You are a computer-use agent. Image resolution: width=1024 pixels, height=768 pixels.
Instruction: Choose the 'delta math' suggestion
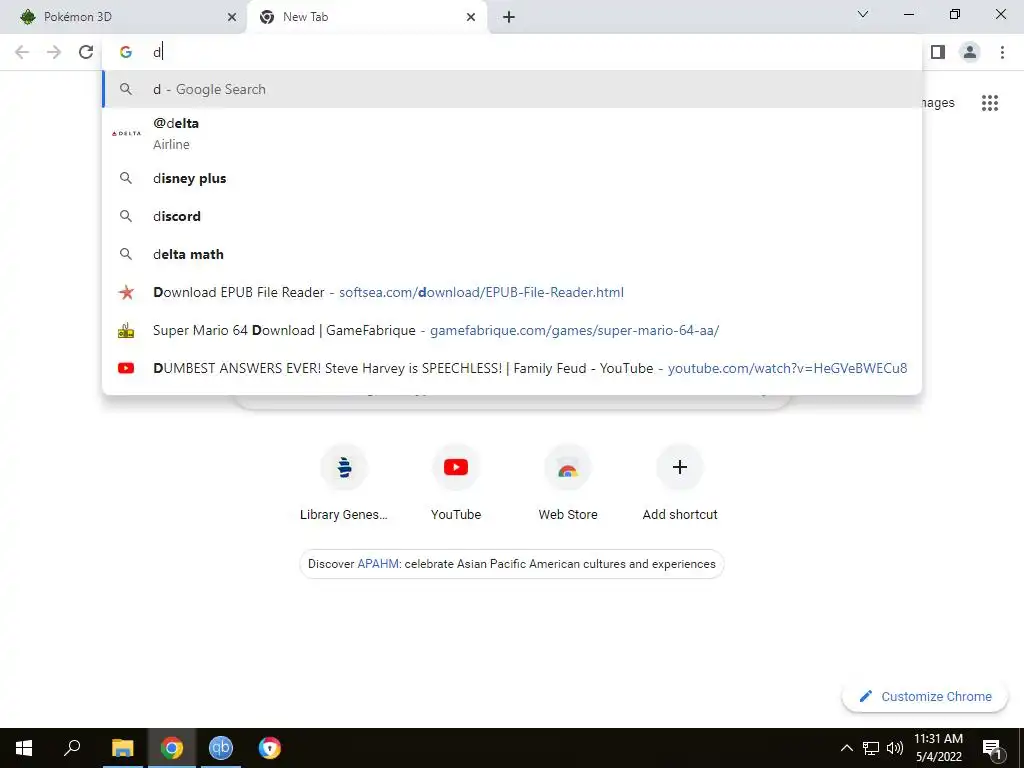513,254
